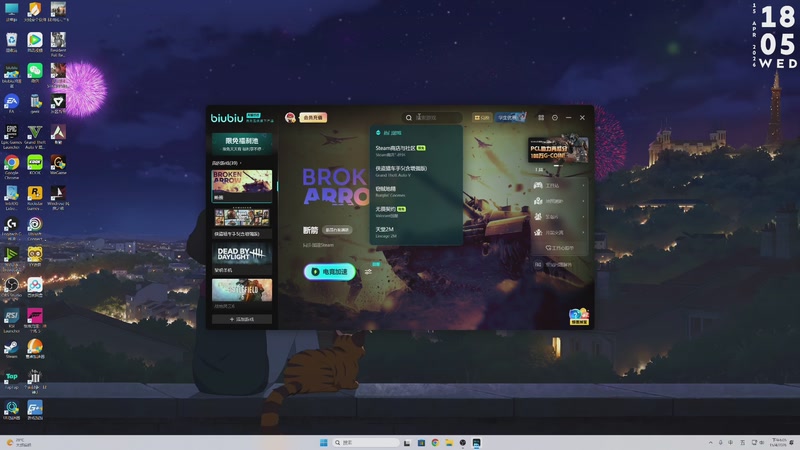
Task: Choose Grand Theft Auto V suggestion
Action: pos(416,171)
